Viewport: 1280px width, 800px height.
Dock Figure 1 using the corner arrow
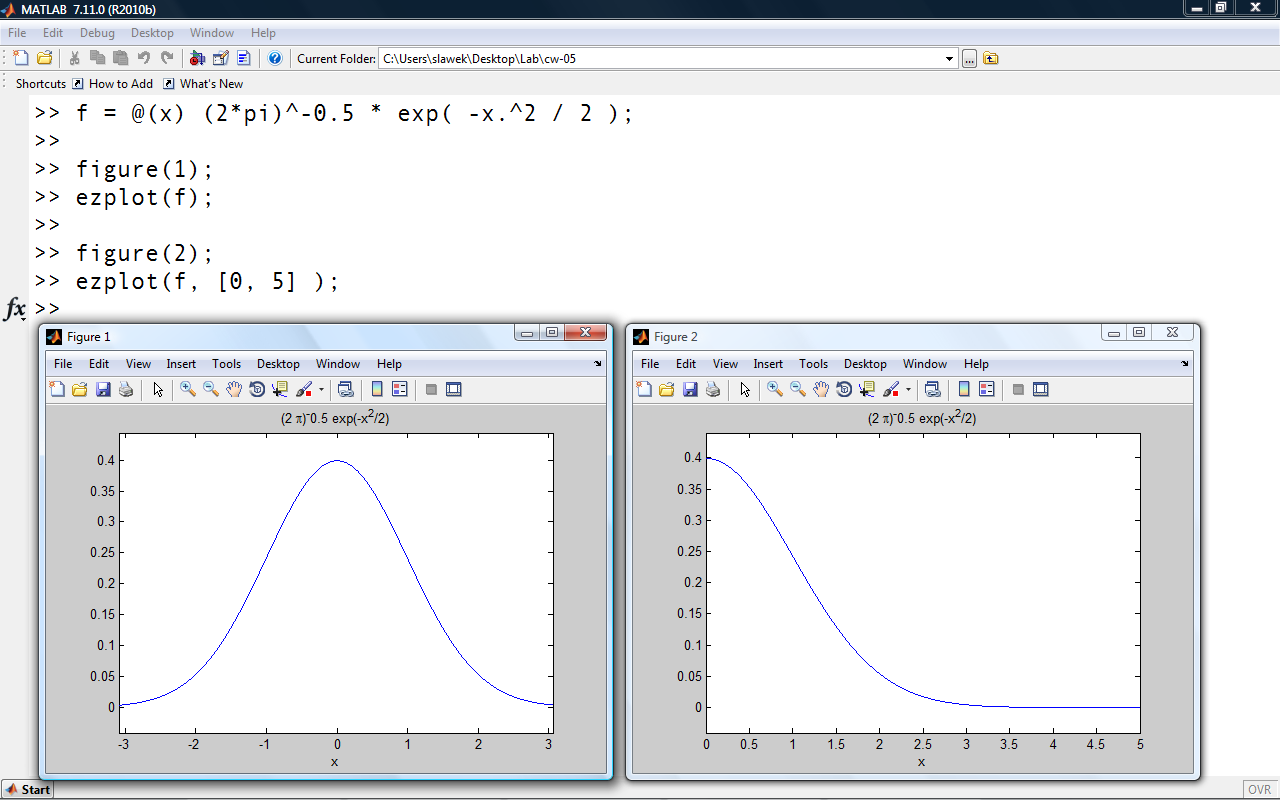coord(598,364)
